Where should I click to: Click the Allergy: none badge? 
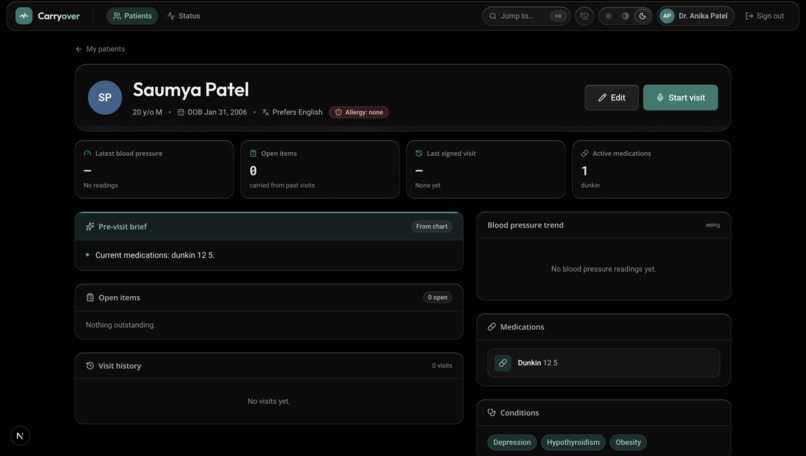pos(359,112)
